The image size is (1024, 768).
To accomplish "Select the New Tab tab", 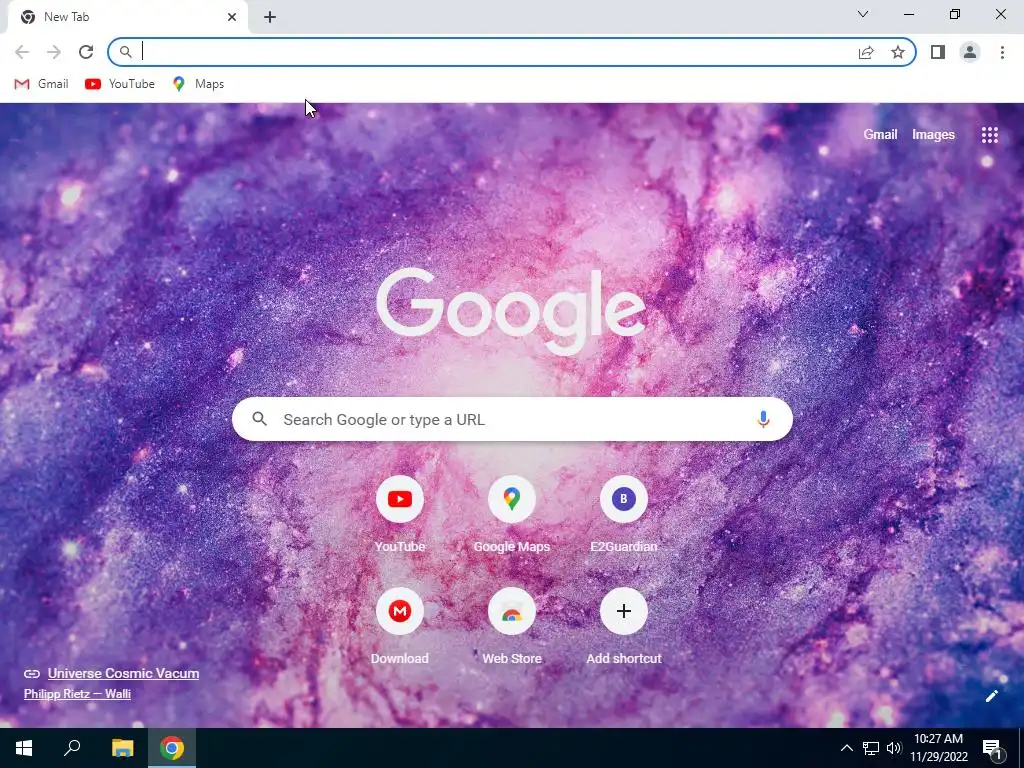I will point(127,17).
